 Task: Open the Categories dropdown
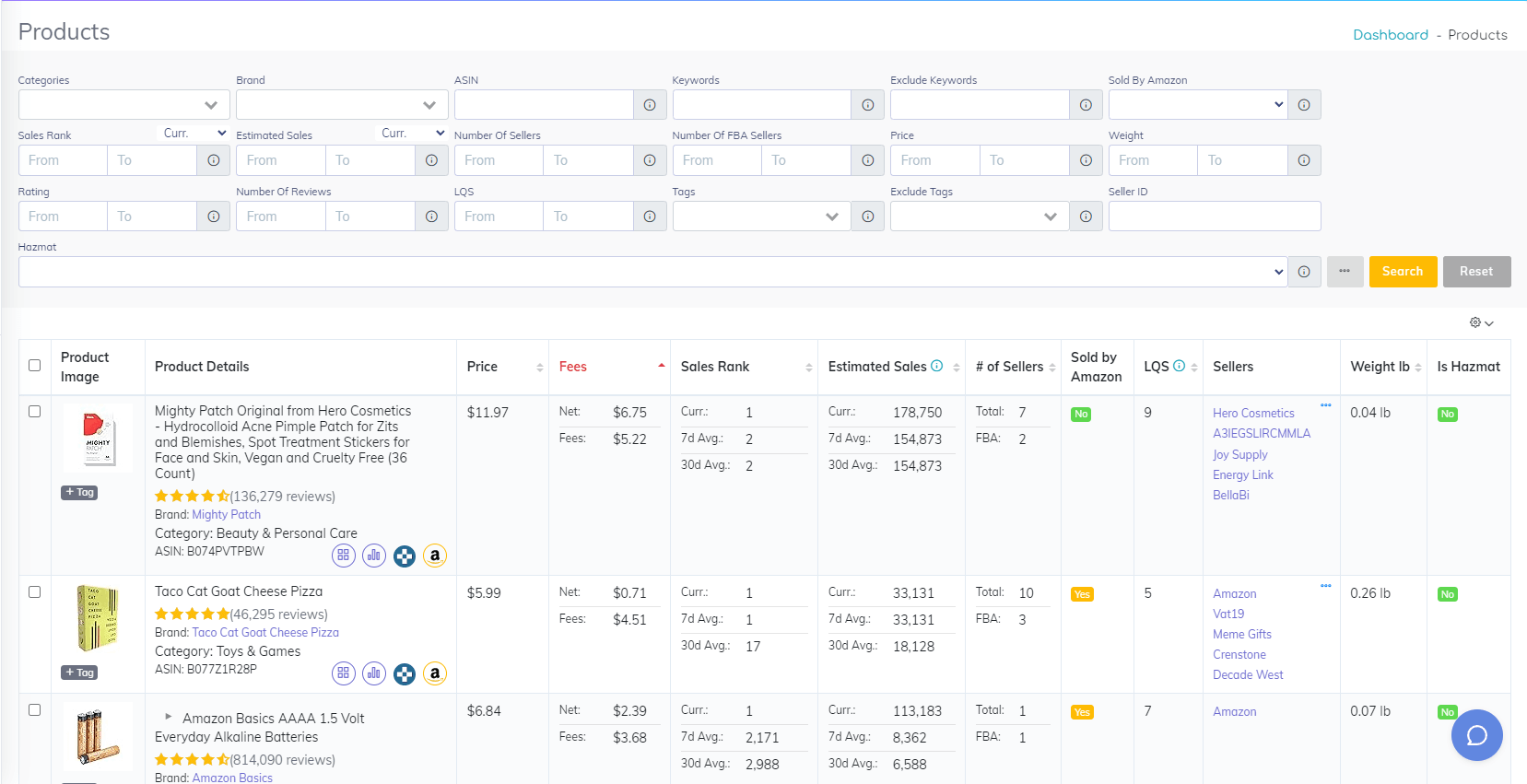(x=124, y=105)
